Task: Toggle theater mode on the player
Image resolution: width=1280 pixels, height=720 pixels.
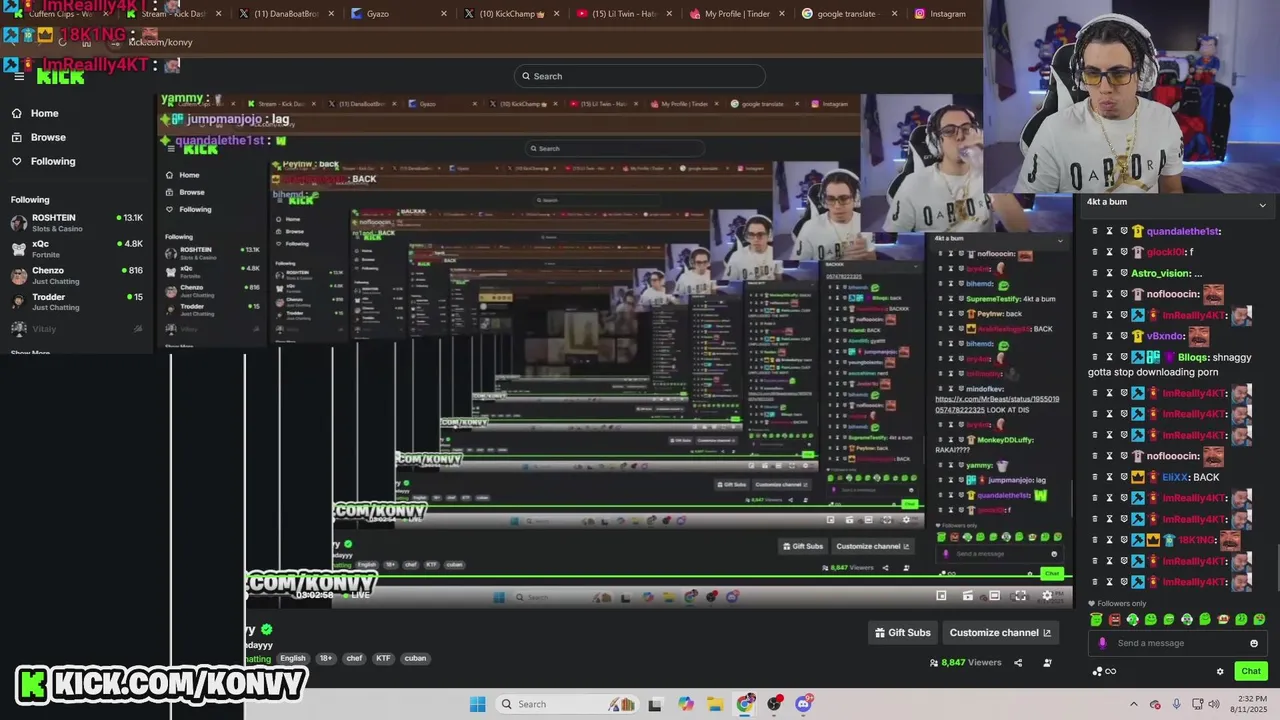Action: [994, 595]
